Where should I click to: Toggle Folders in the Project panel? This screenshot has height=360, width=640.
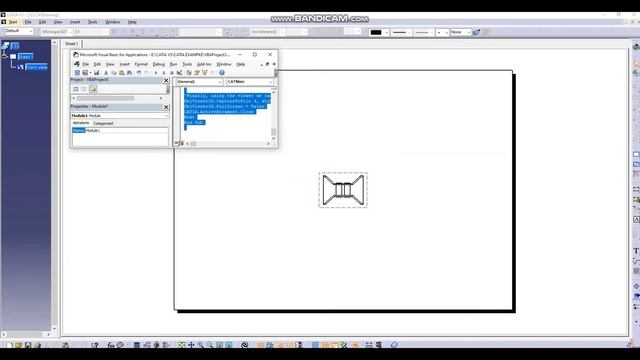click(x=93, y=89)
